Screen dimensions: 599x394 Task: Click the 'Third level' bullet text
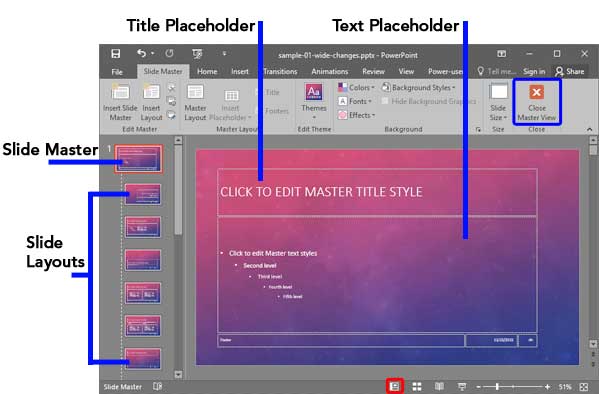click(270, 276)
